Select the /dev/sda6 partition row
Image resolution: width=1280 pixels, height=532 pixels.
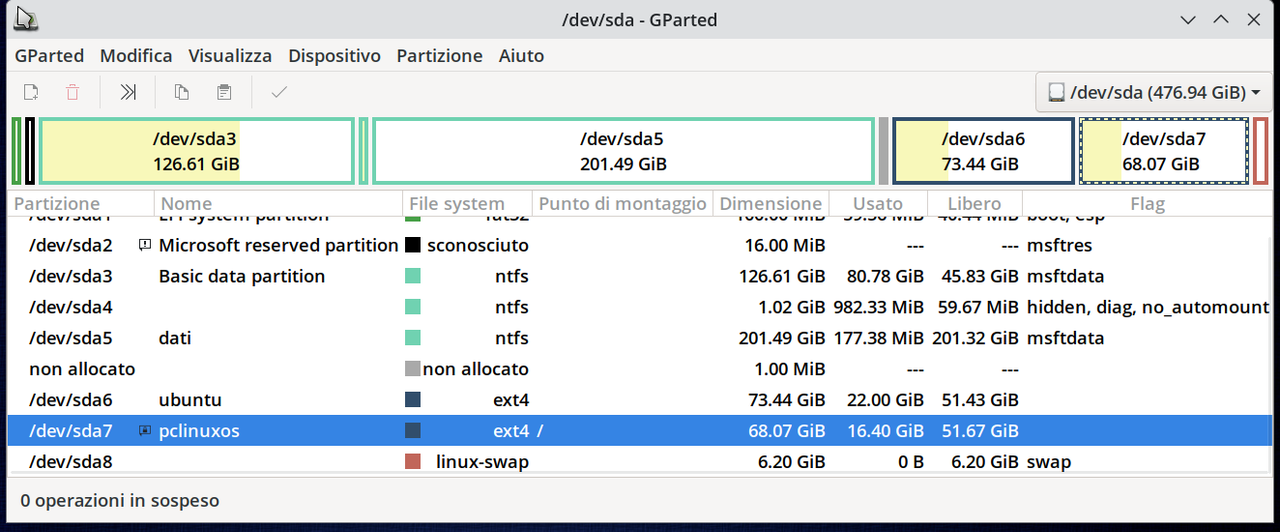tap(640, 400)
